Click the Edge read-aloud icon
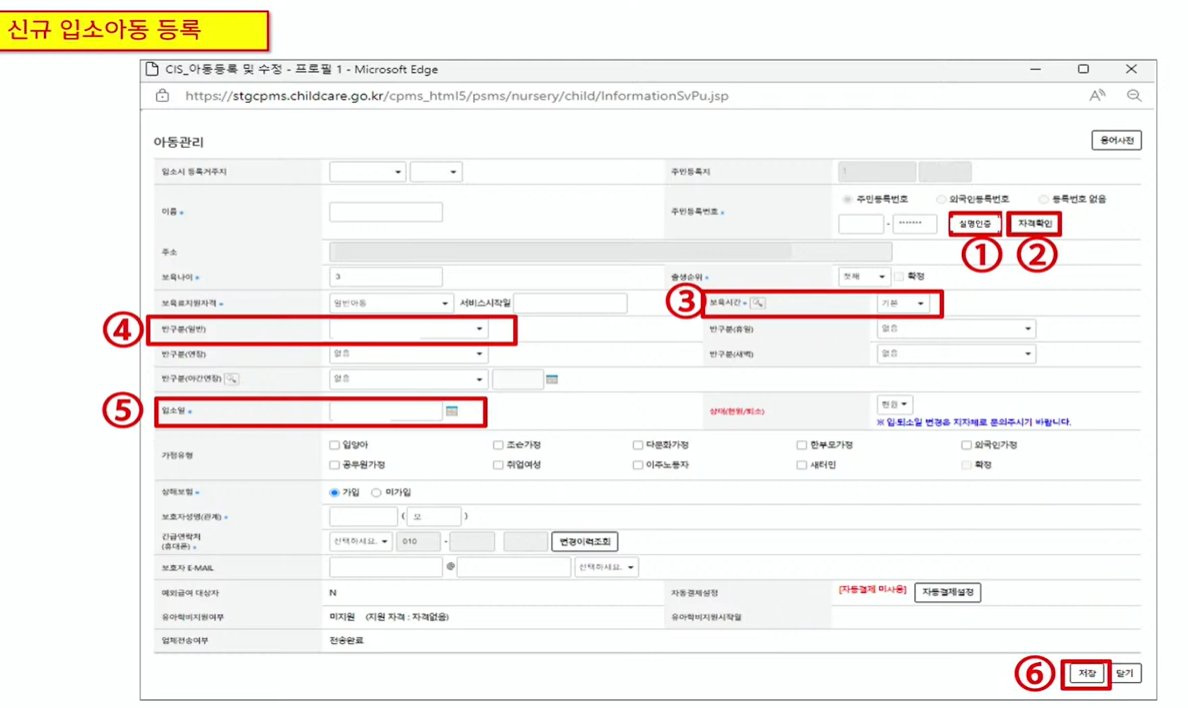1188x708 pixels. pos(1096,96)
